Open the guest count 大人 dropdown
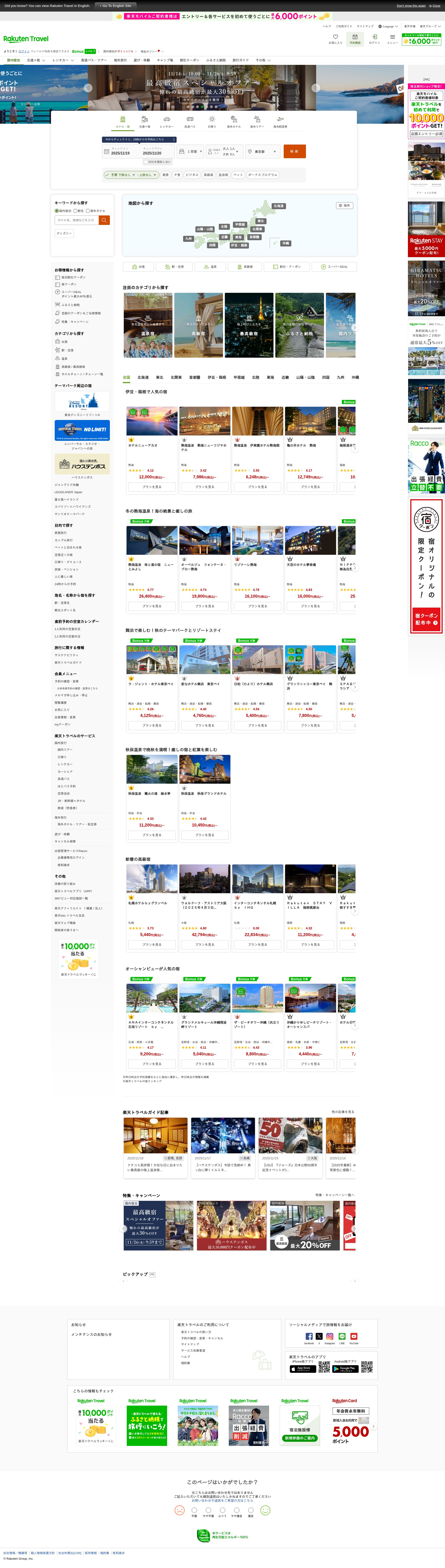This screenshot has width=445, height=1568. [225, 151]
